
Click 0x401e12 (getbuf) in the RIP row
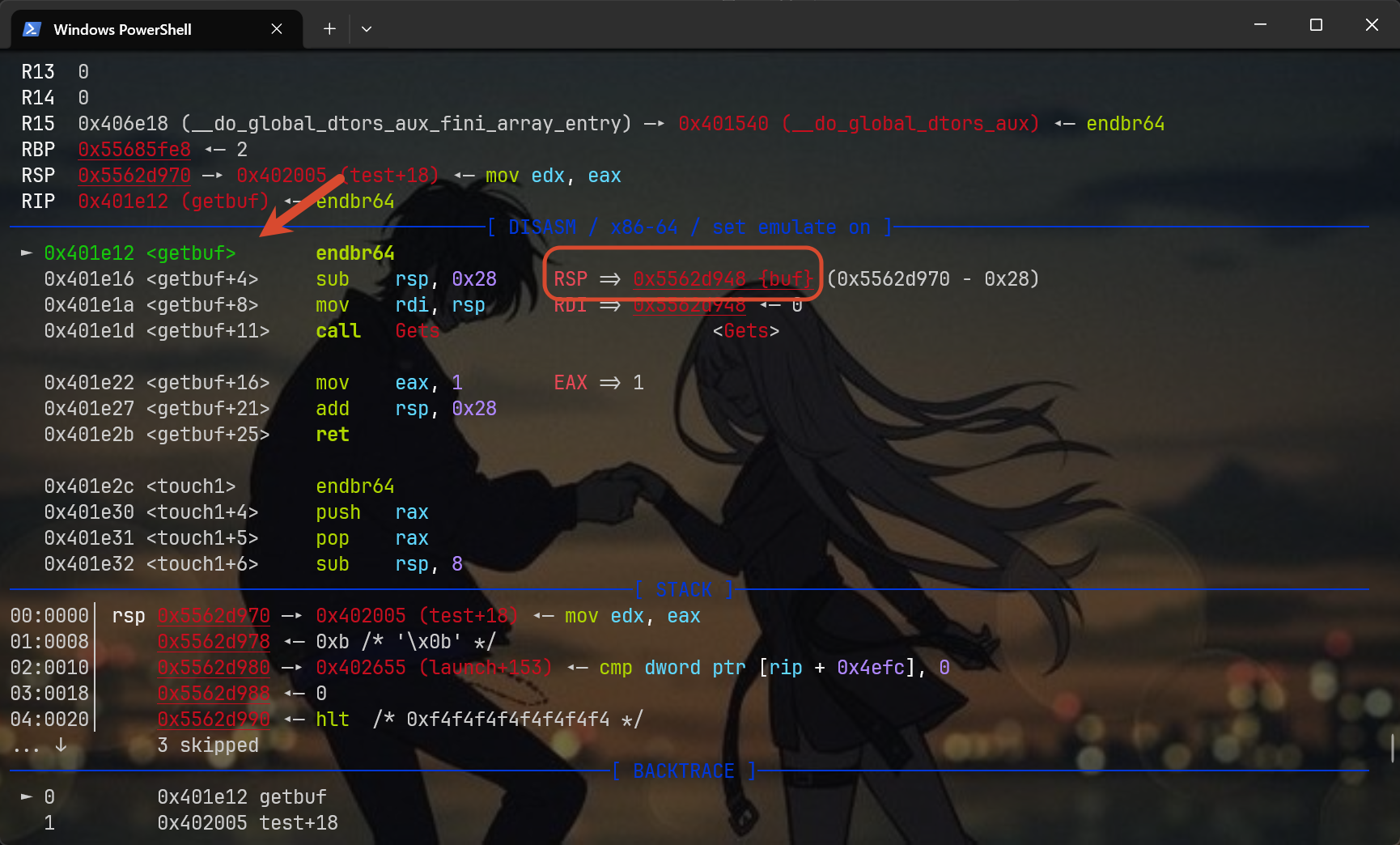click(x=173, y=202)
